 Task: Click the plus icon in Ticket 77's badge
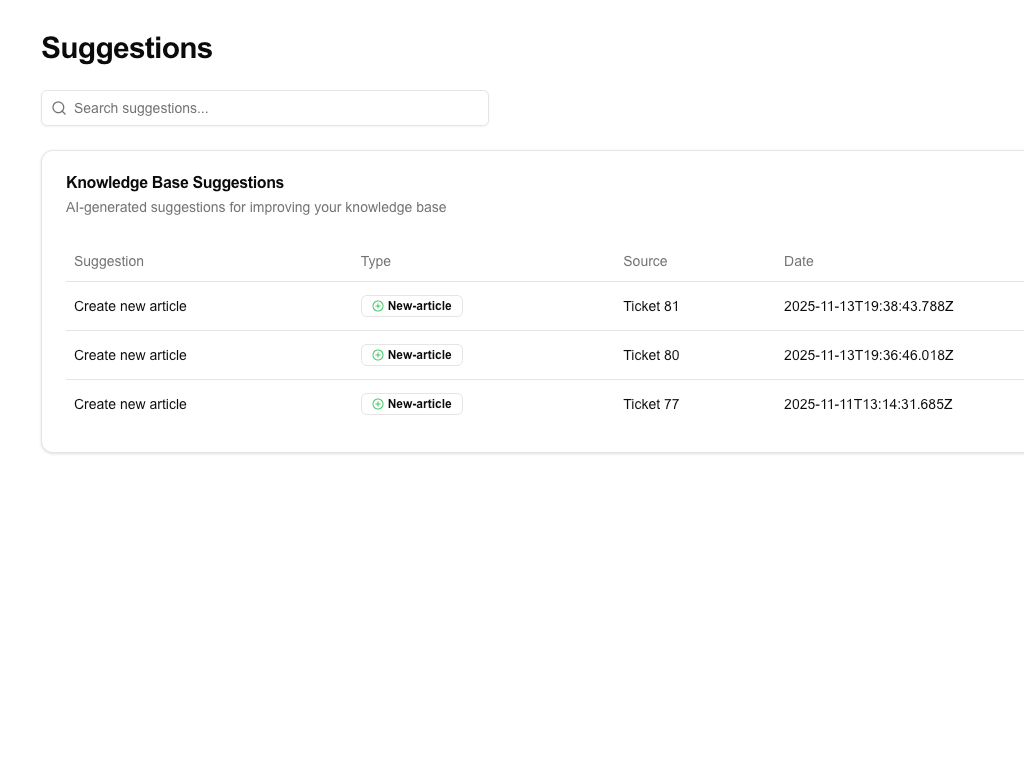(x=377, y=404)
